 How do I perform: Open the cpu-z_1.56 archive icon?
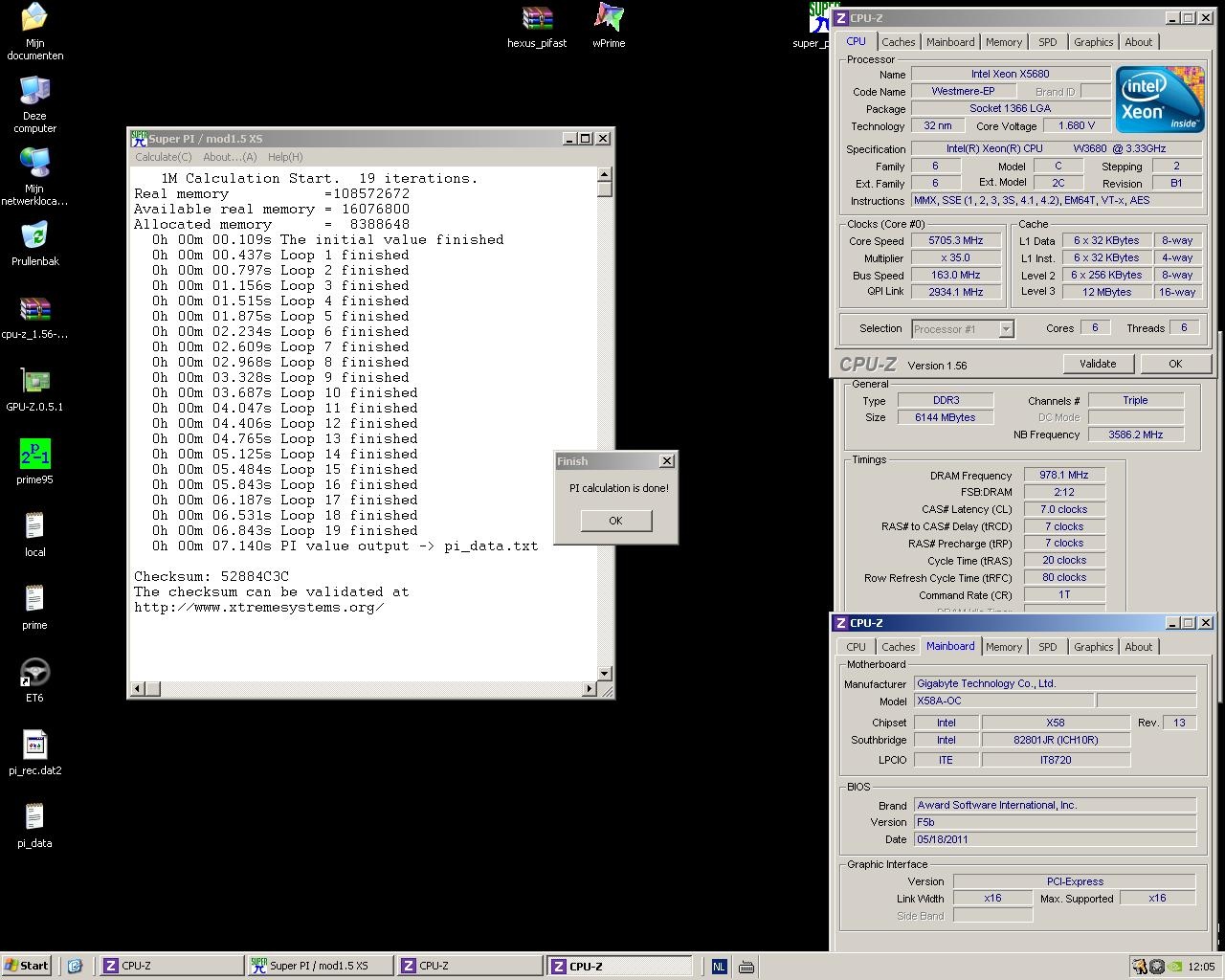pos(34,309)
